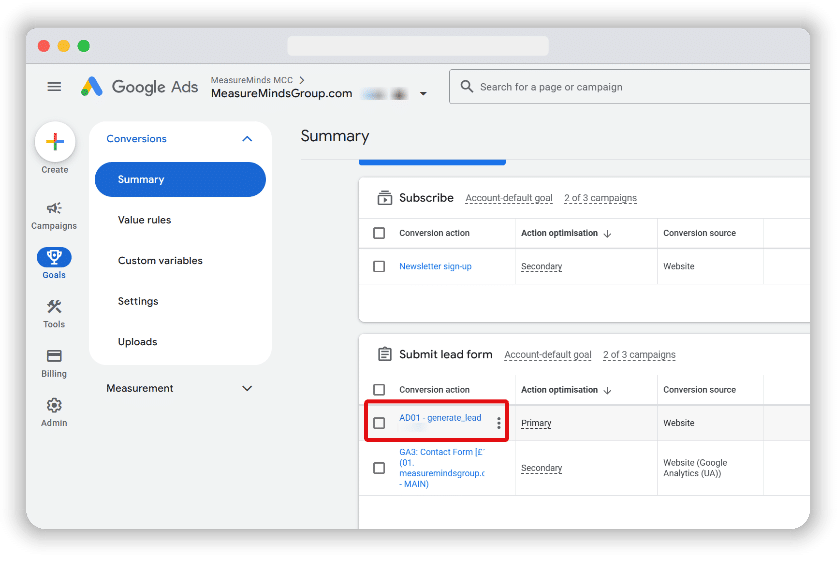Select the GA3: Contact Form row checkbox
This screenshot has width=838, height=564.
point(379,468)
